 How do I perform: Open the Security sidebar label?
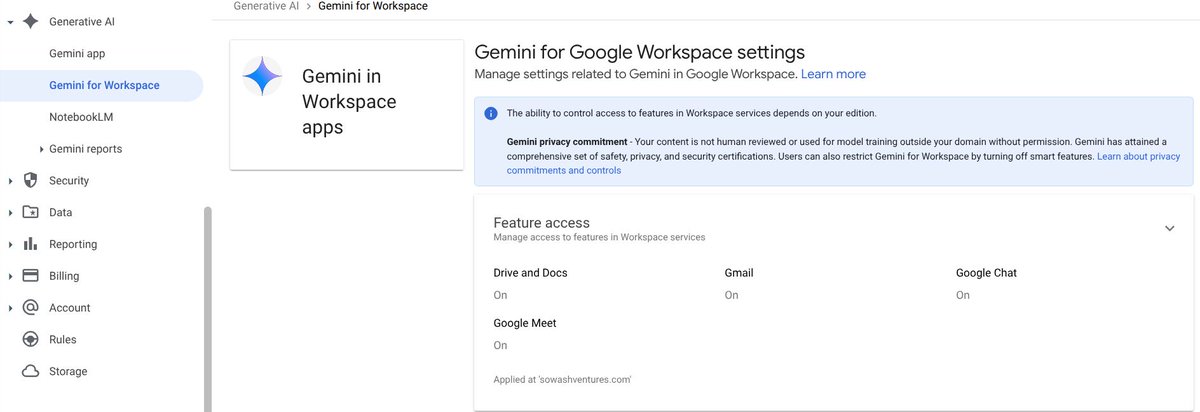pyautogui.click(x=69, y=181)
